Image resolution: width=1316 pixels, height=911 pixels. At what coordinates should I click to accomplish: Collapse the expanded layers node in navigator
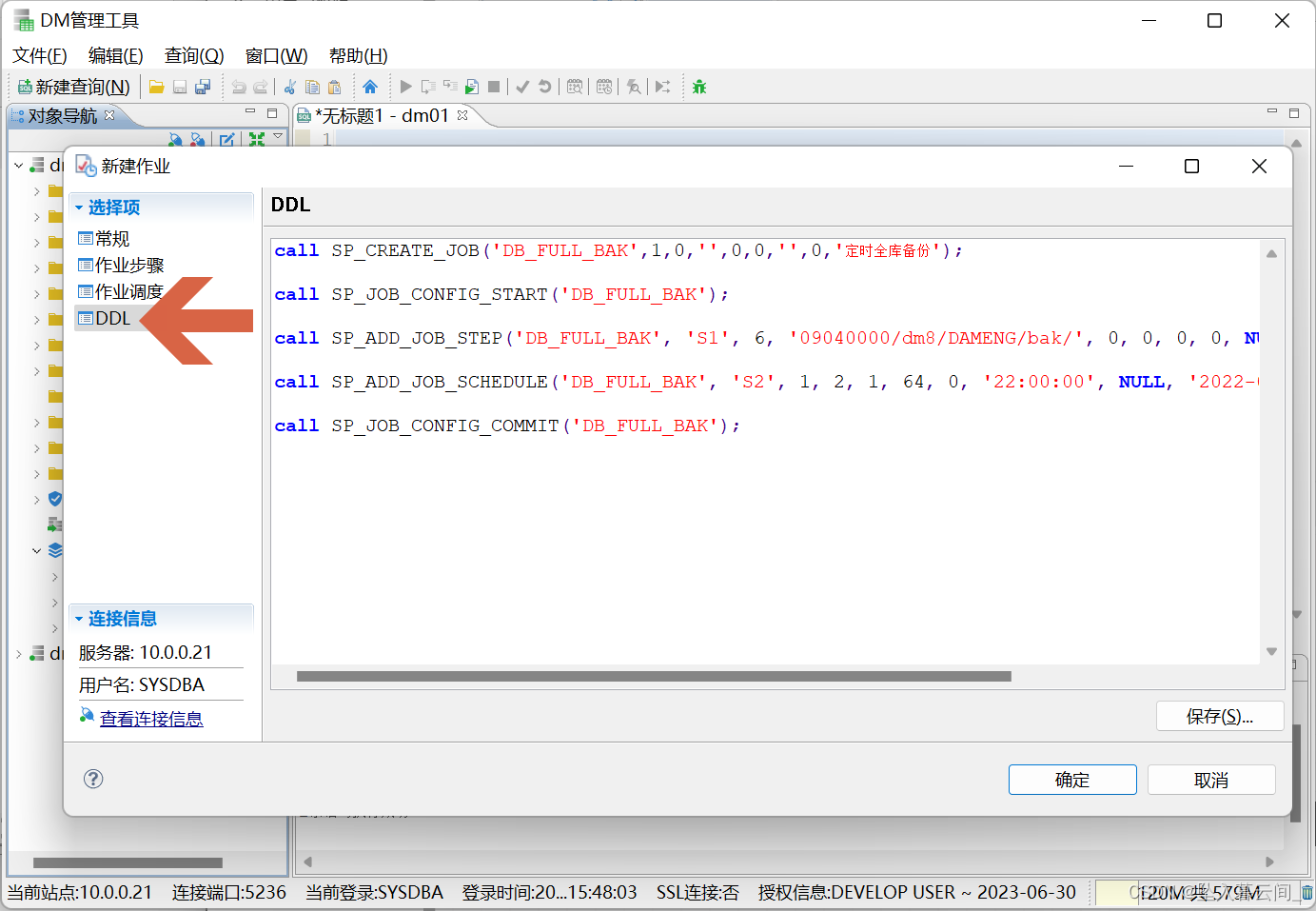click(x=36, y=550)
